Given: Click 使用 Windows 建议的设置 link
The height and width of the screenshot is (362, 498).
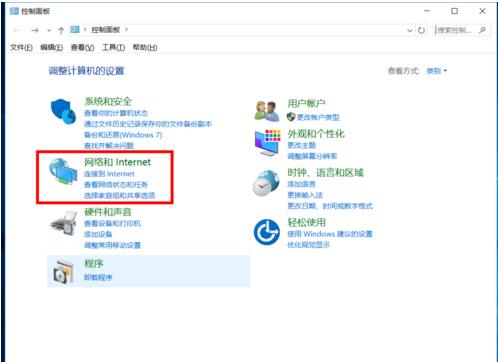Looking at the screenshot, I should click(x=330, y=234).
